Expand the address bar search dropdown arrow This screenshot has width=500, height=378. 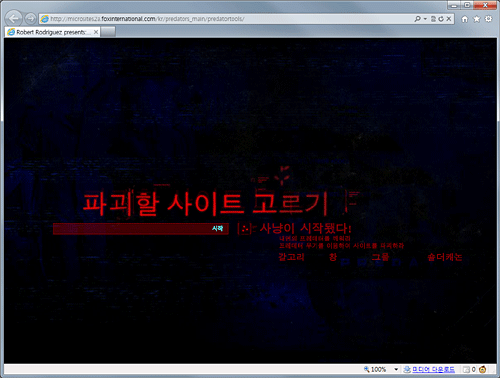pos(425,19)
